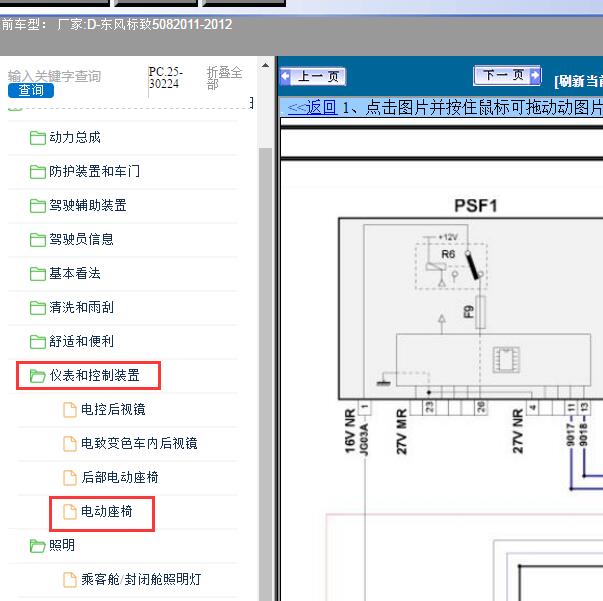This screenshot has height=601, width=603.
Task: Click the ground symbol in PSF1 box
Action: click(383, 383)
